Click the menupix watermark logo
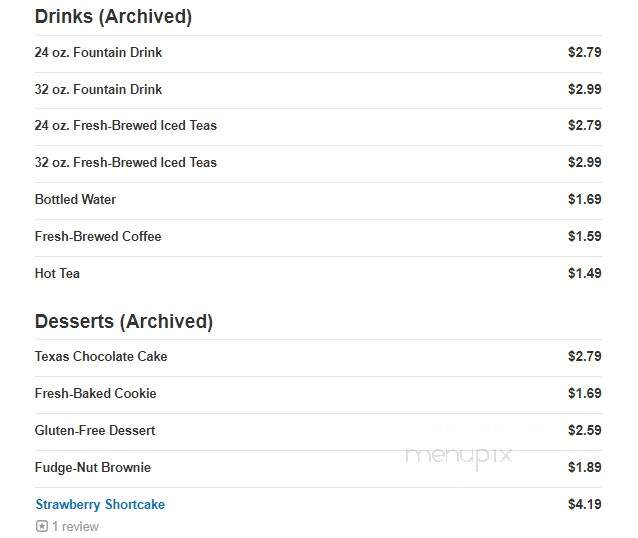 pyautogui.click(x=459, y=456)
